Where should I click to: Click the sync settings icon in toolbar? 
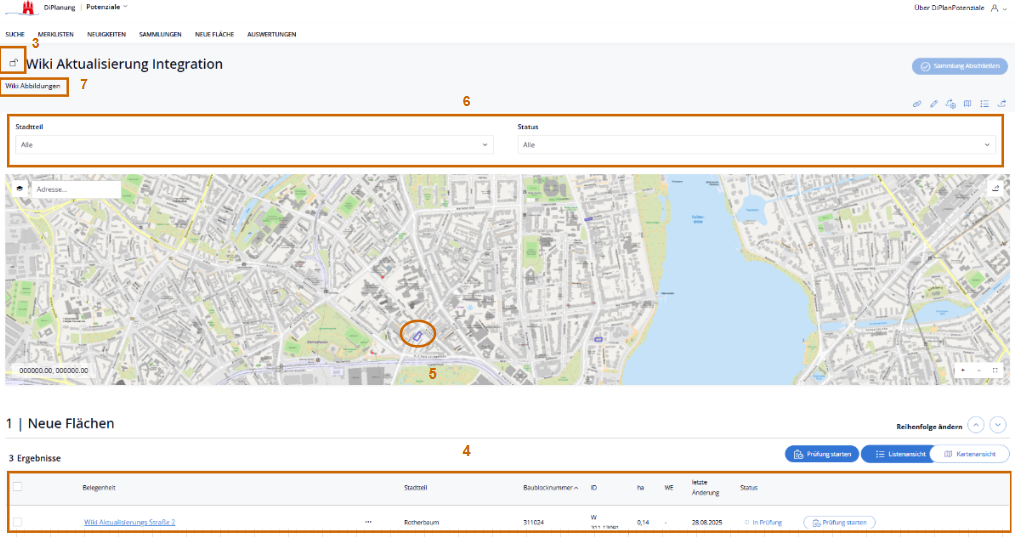coord(950,103)
